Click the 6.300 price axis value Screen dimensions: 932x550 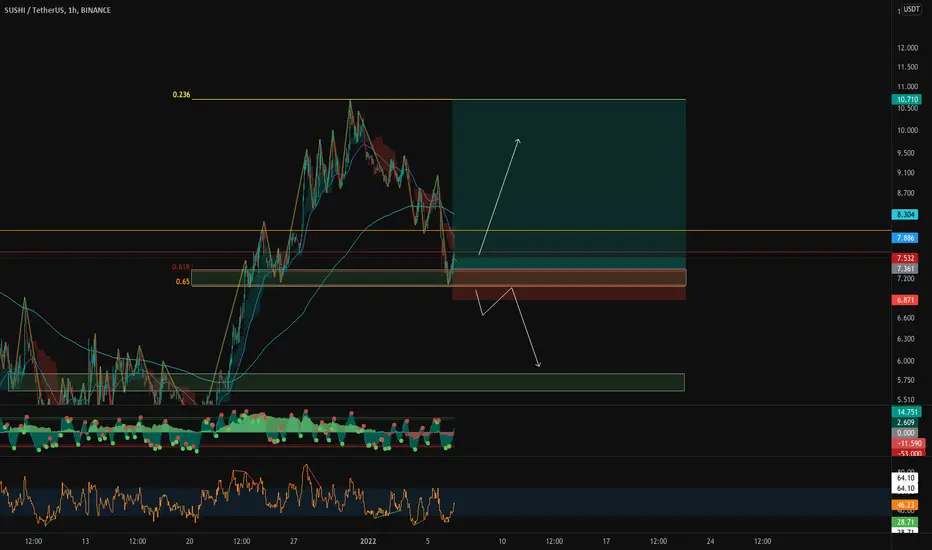point(906,339)
